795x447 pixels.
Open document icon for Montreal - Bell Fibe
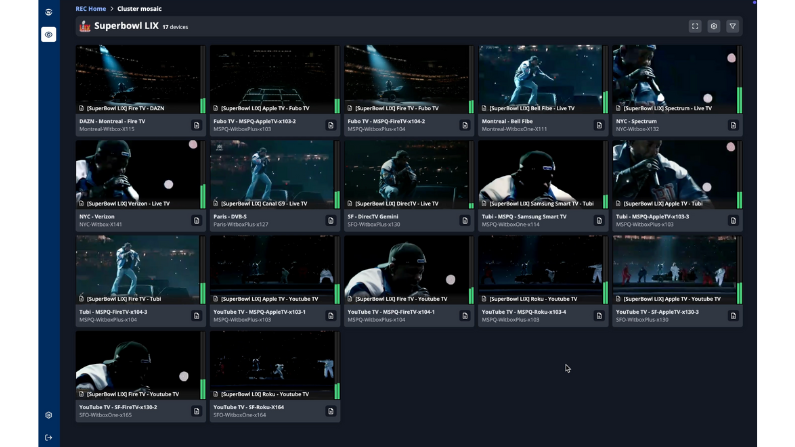(599, 125)
